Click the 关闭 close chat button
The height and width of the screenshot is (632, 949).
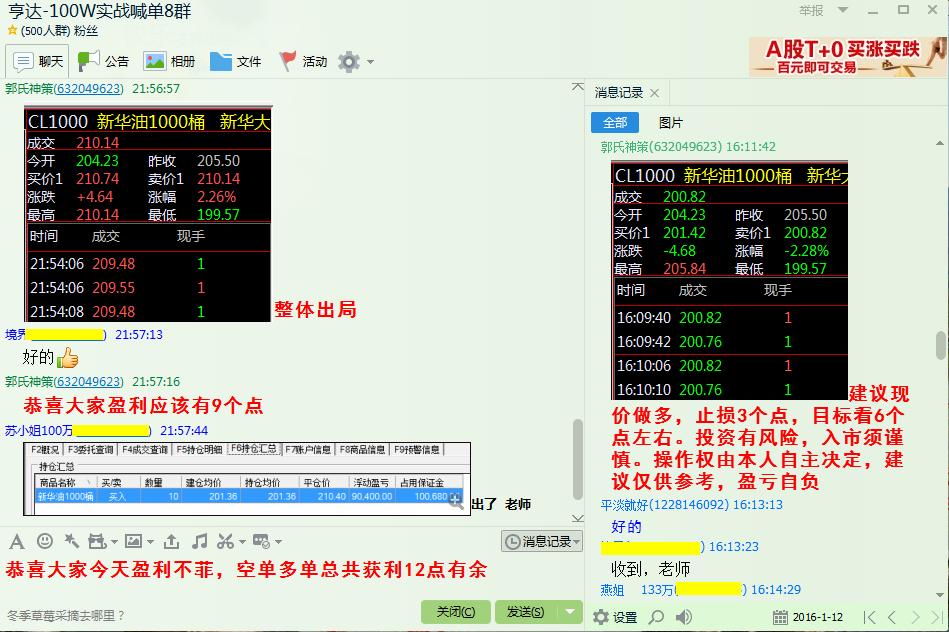point(456,611)
